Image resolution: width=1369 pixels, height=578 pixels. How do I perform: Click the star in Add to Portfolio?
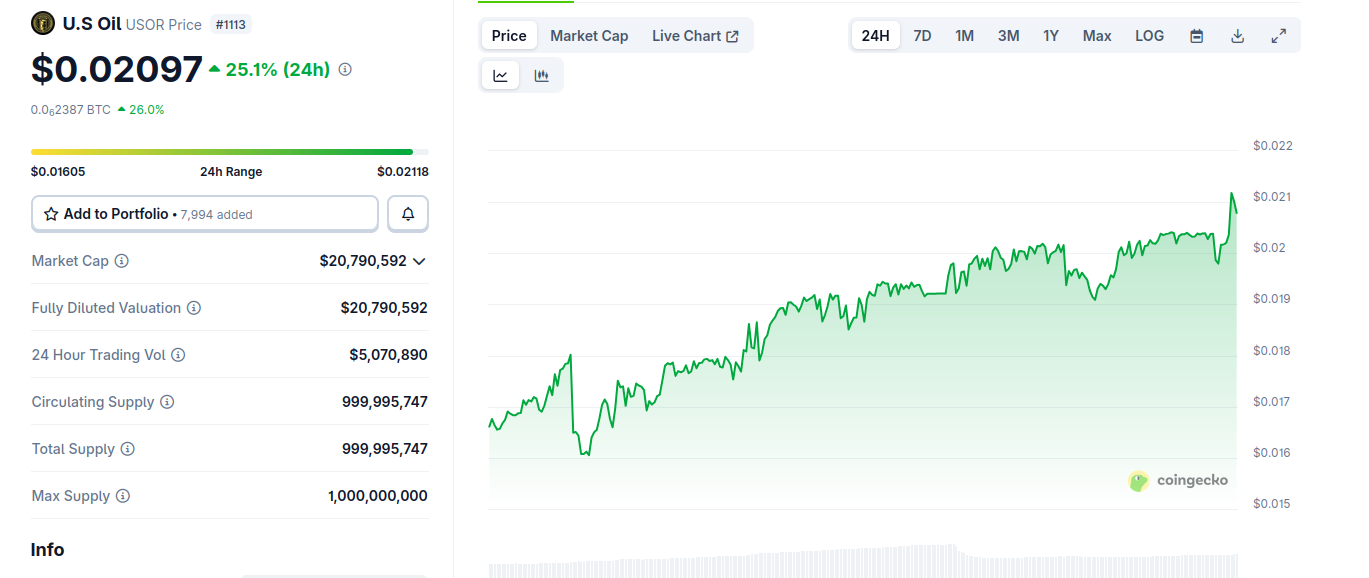(51, 214)
